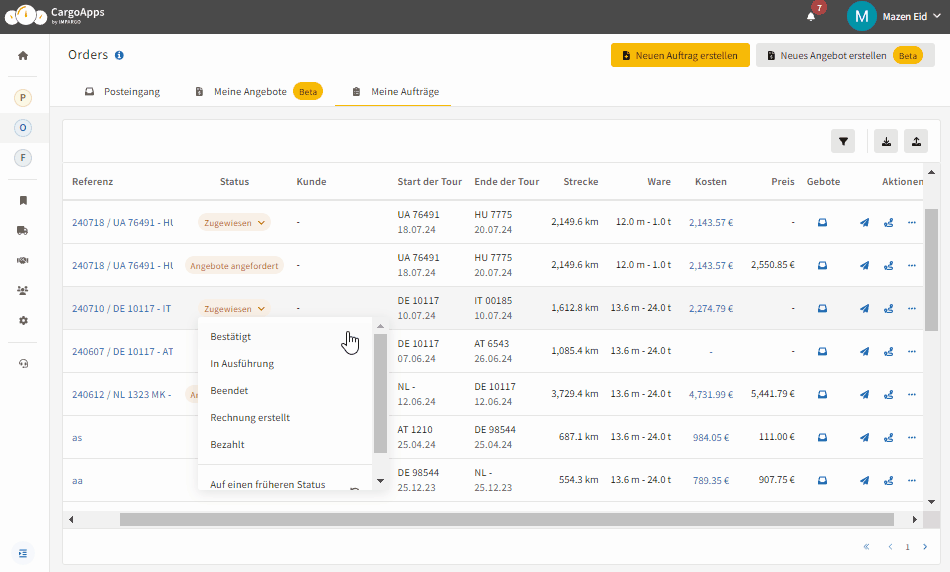
Task: Open notifications bell with 7 badge
Action: coord(811,16)
